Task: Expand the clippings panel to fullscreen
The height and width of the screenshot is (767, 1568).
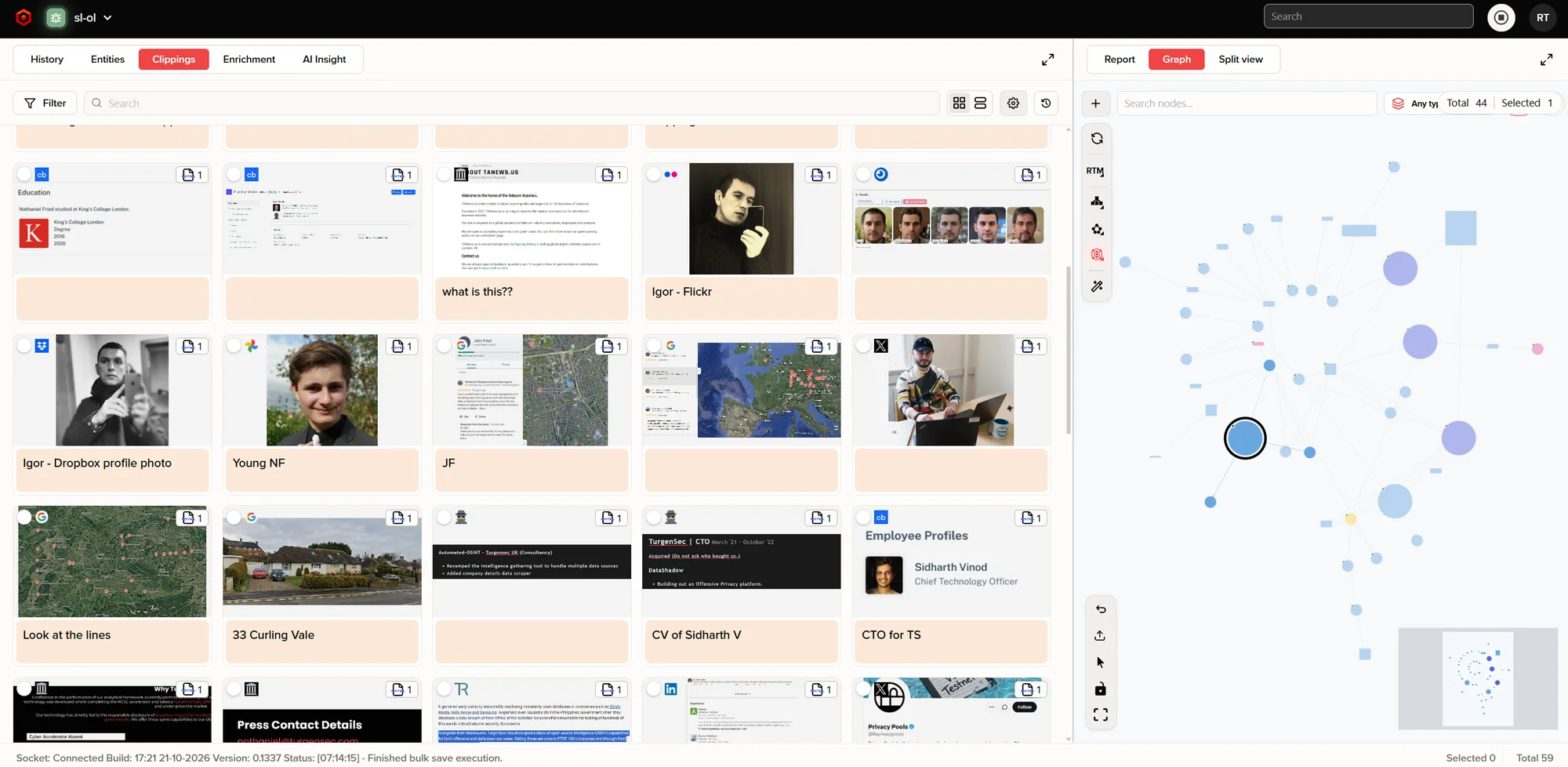Action: (1047, 60)
